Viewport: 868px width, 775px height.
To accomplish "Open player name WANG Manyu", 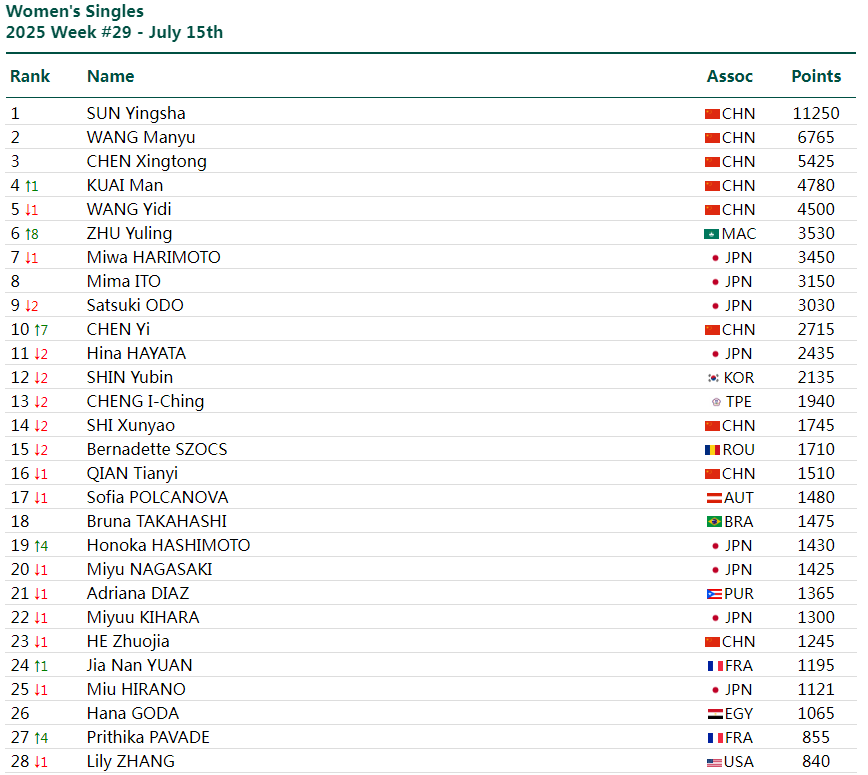I will pyautogui.click(x=141, y=137).
